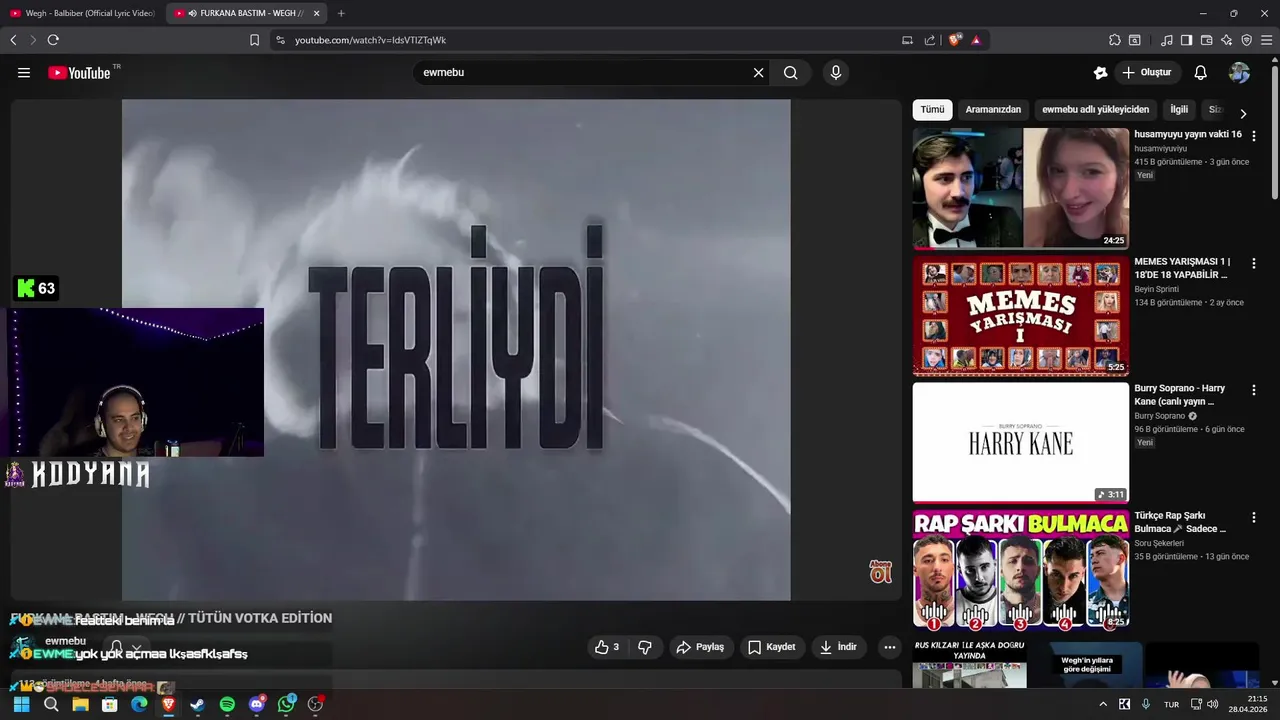Open the account avatar menu
Viewport: 1280px width, 720px height.
point(1239,73)
